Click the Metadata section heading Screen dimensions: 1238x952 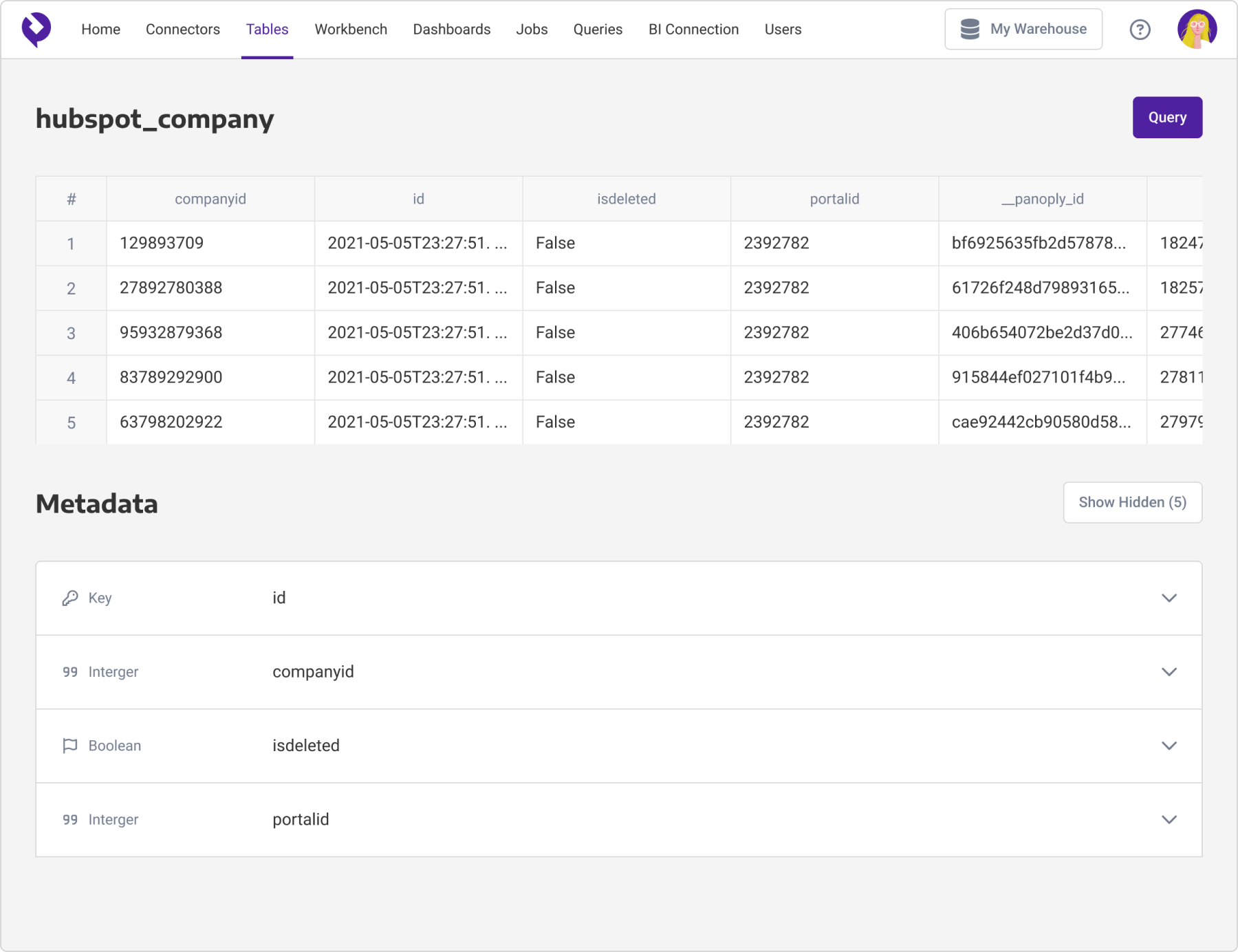coord(97,504)
